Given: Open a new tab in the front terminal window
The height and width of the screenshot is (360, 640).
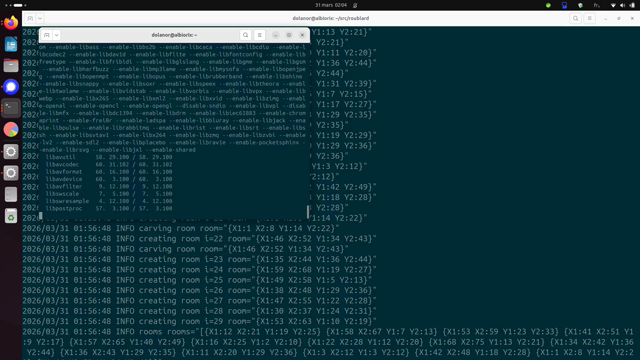Looking at the screenshot, I should [47, 35].
